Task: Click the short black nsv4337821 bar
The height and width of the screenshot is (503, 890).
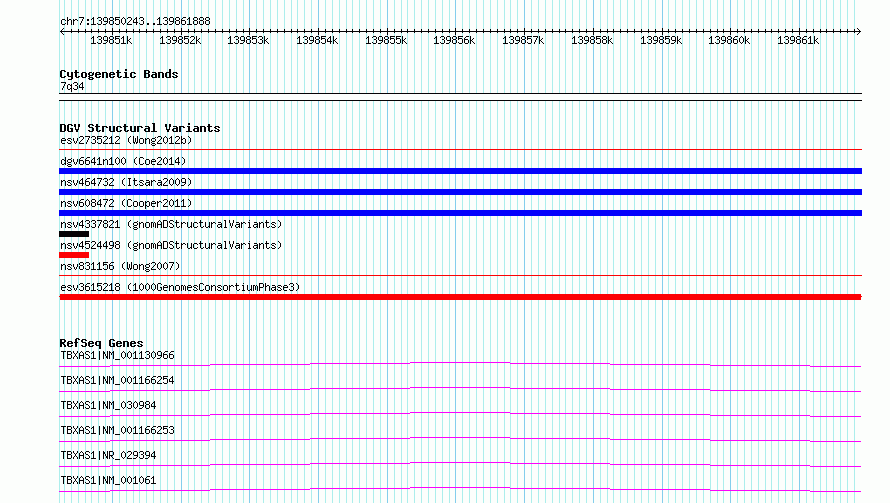Action: pos(74,234)
